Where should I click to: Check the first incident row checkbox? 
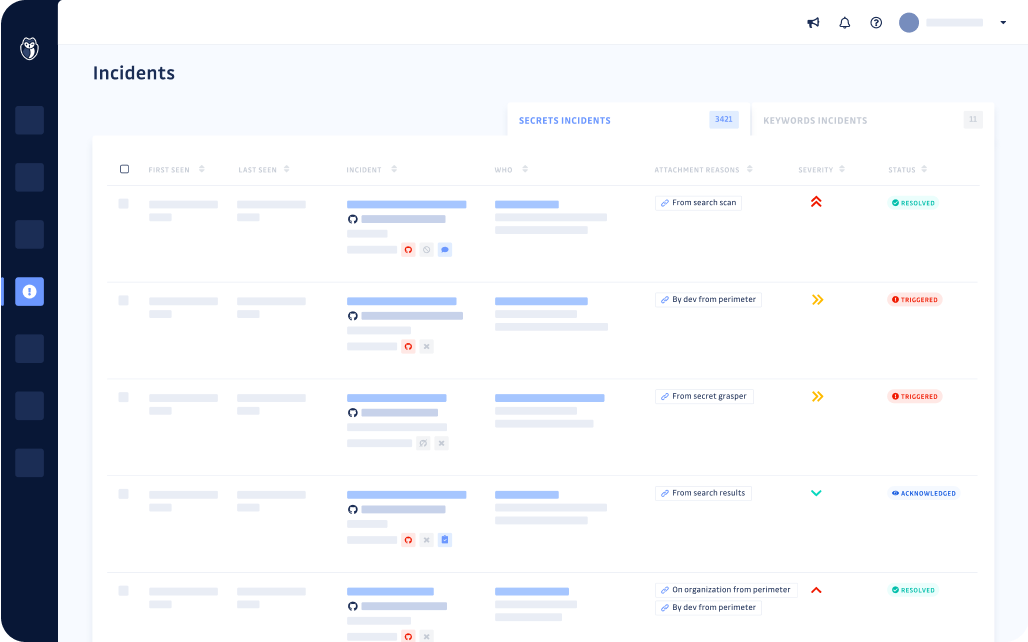pos(124,203)
